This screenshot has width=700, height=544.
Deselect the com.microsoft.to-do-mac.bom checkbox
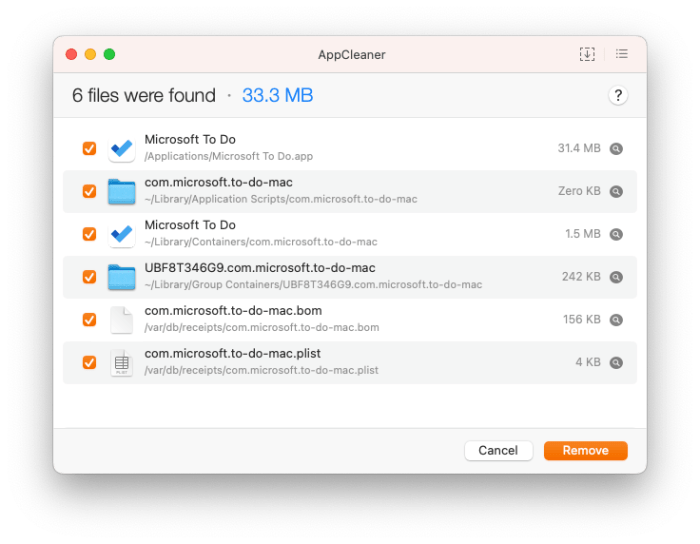tap(89, 320)
